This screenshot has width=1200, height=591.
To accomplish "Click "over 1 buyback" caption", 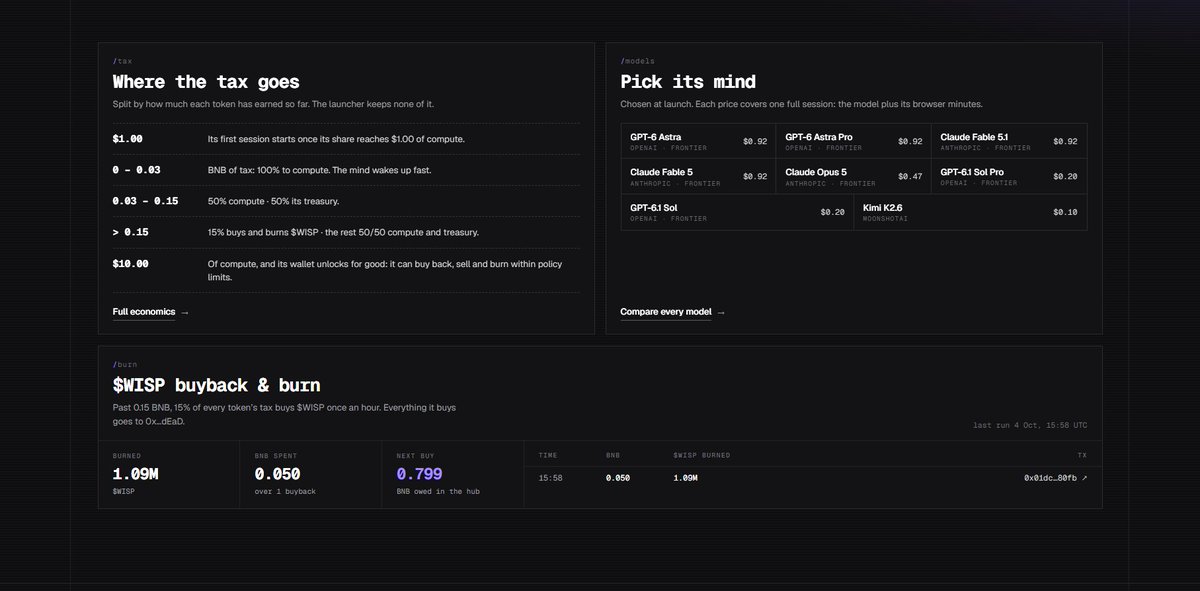I will (x=285, y=492).
